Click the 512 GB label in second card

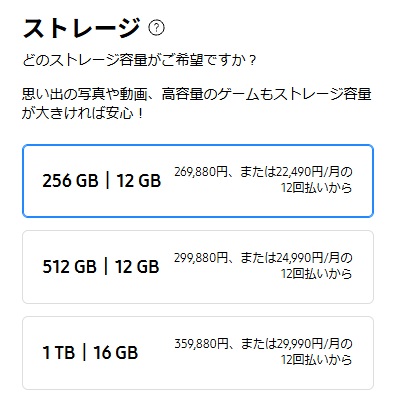[x=70, y=267]
